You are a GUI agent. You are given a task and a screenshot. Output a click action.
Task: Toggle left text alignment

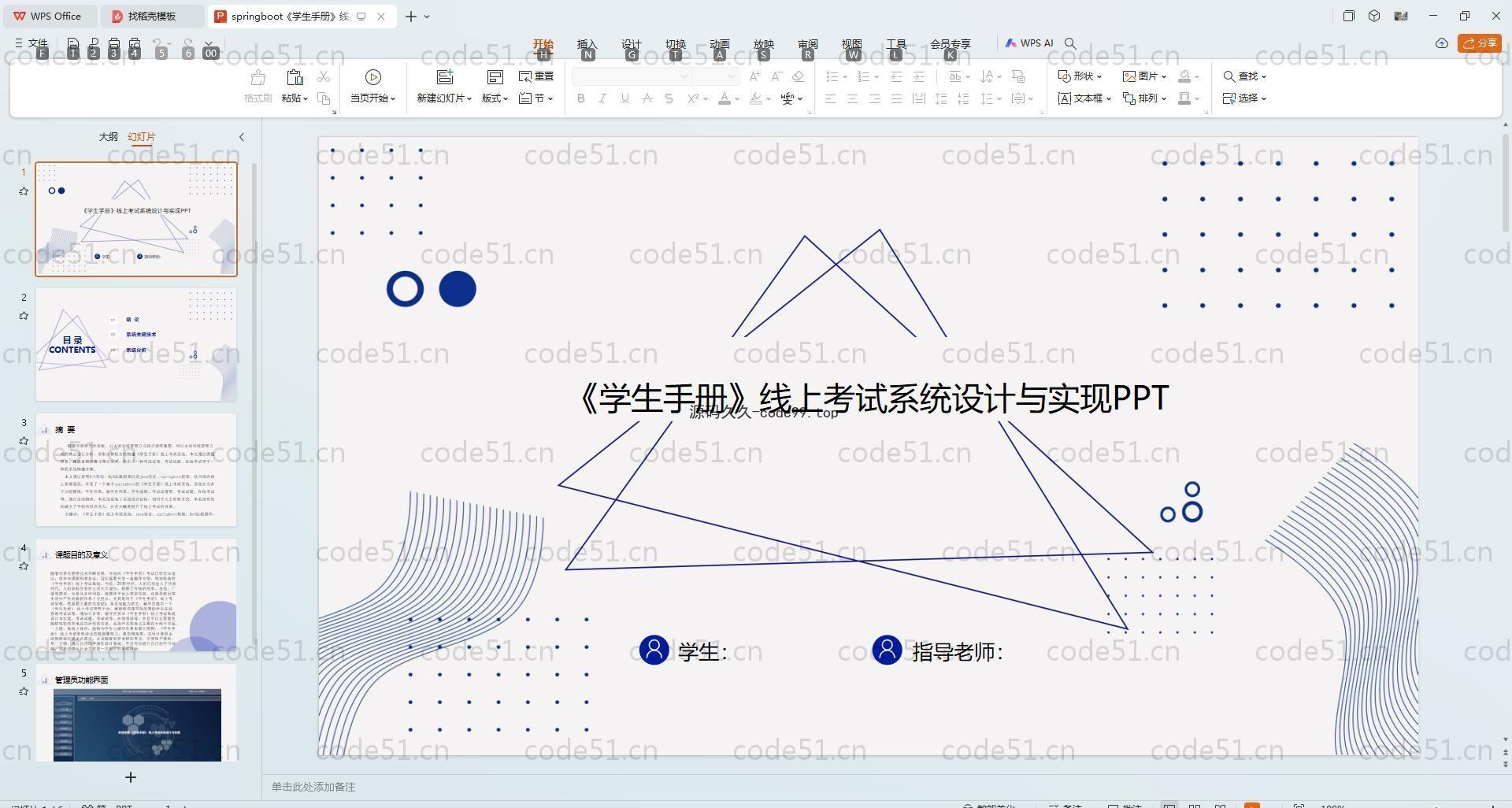[x=830, y=98]
